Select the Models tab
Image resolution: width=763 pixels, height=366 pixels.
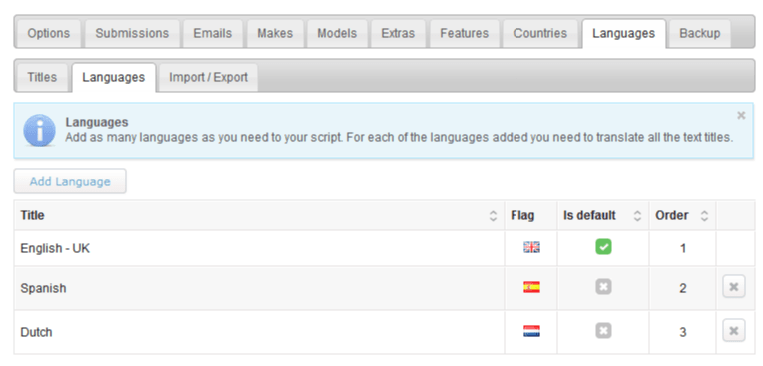point(337,34)
